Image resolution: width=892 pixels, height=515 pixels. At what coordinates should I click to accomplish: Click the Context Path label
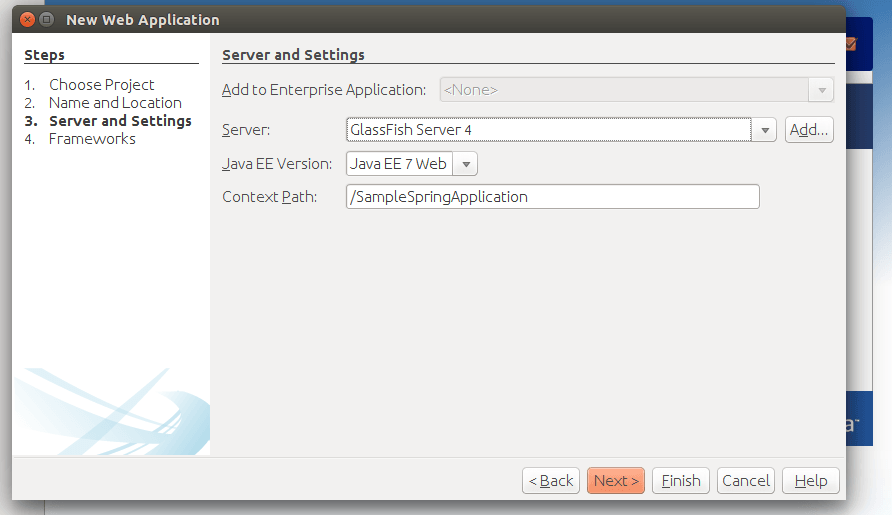pos(270,197)
